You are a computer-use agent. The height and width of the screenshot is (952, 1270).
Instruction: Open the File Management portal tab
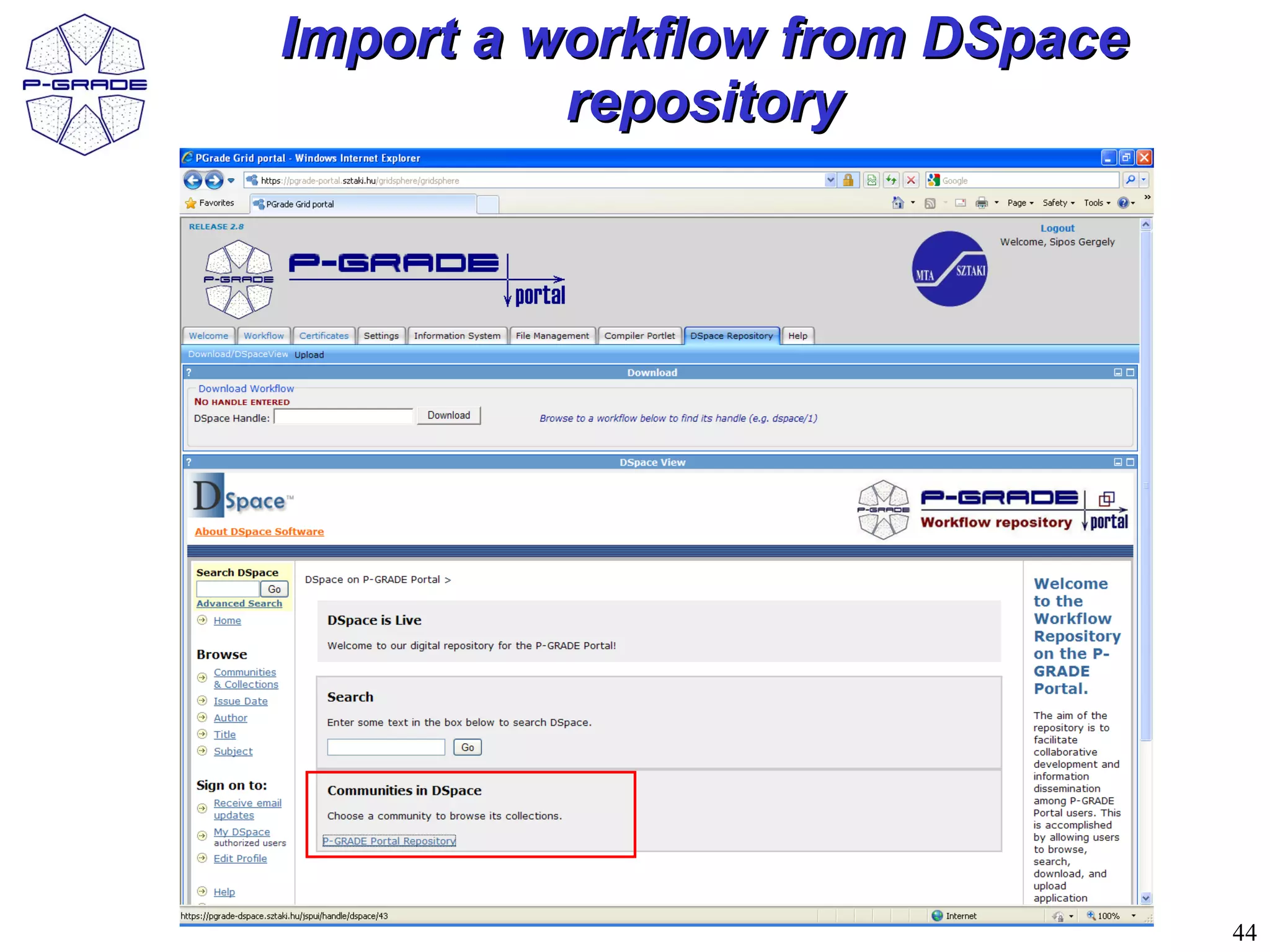[x=552, y=335]
